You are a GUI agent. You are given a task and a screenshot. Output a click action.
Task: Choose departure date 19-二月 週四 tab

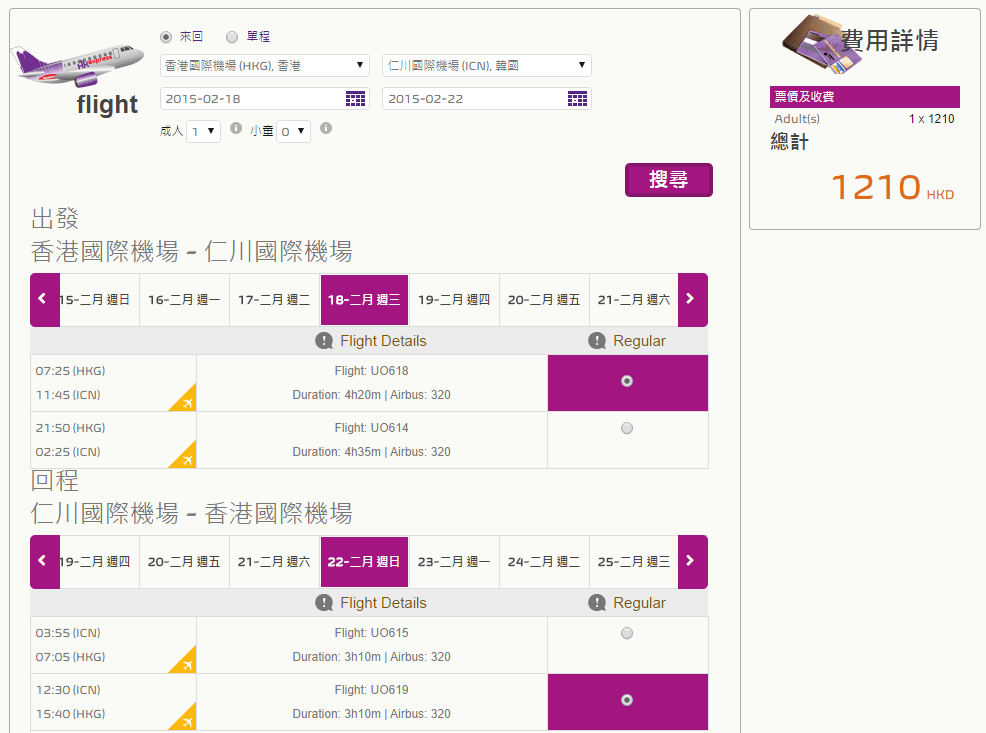(454, 299)
